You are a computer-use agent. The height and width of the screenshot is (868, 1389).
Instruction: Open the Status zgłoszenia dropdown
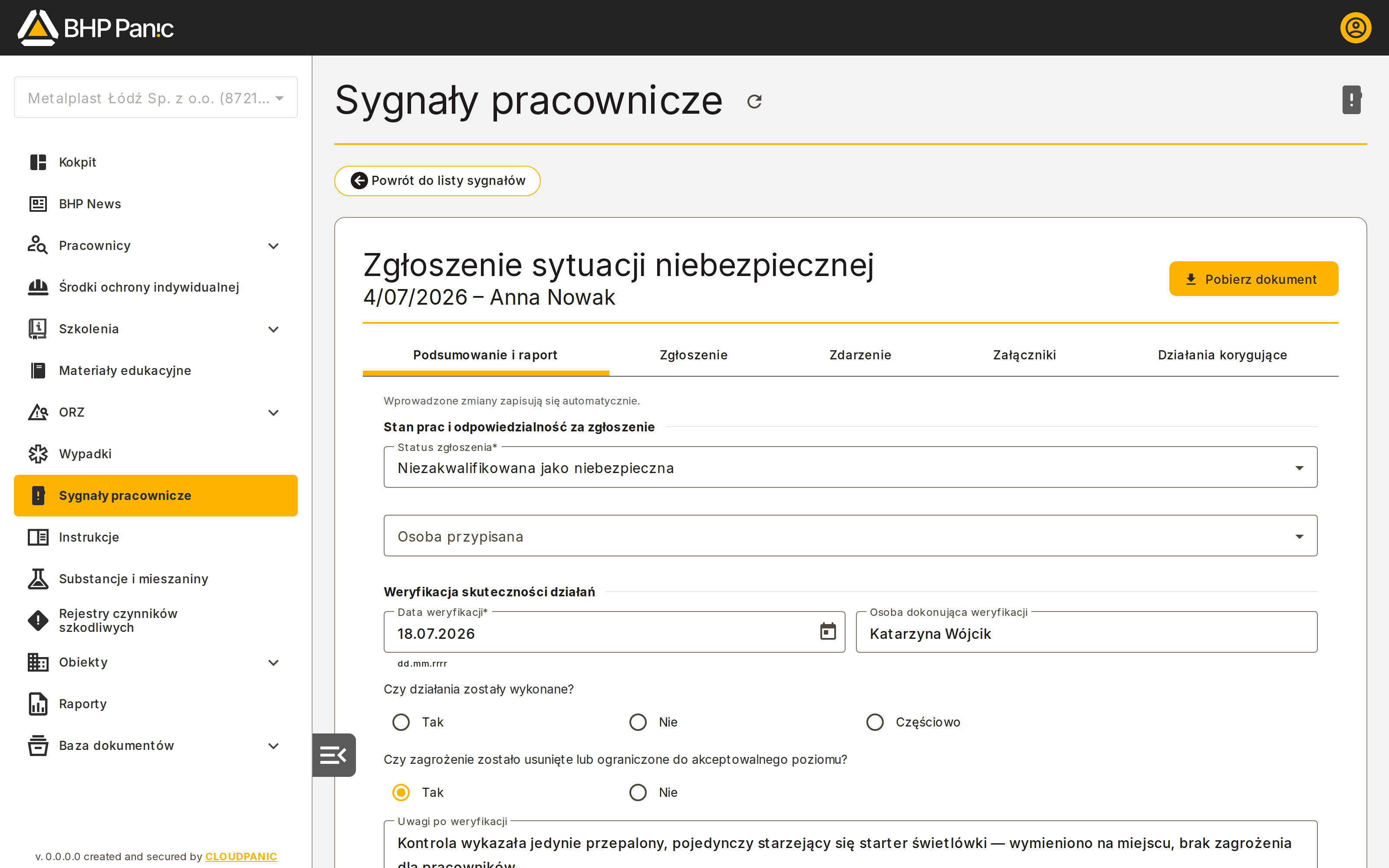click(x=850, y=468)
